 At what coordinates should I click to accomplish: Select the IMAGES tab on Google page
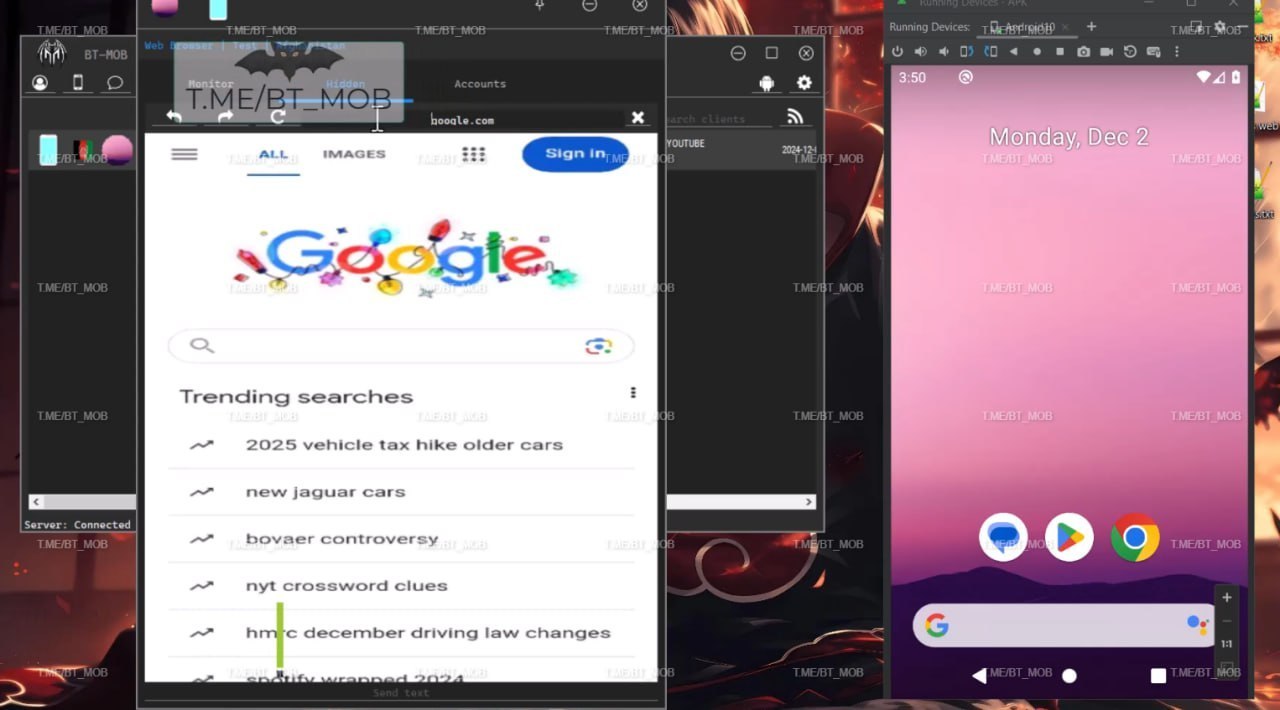[354, 154]
